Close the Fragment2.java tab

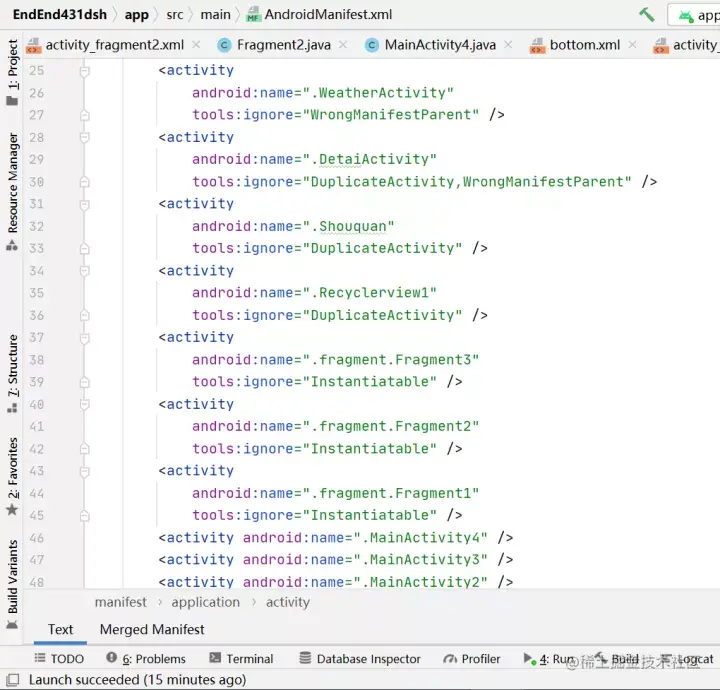(x=343, y=45)
